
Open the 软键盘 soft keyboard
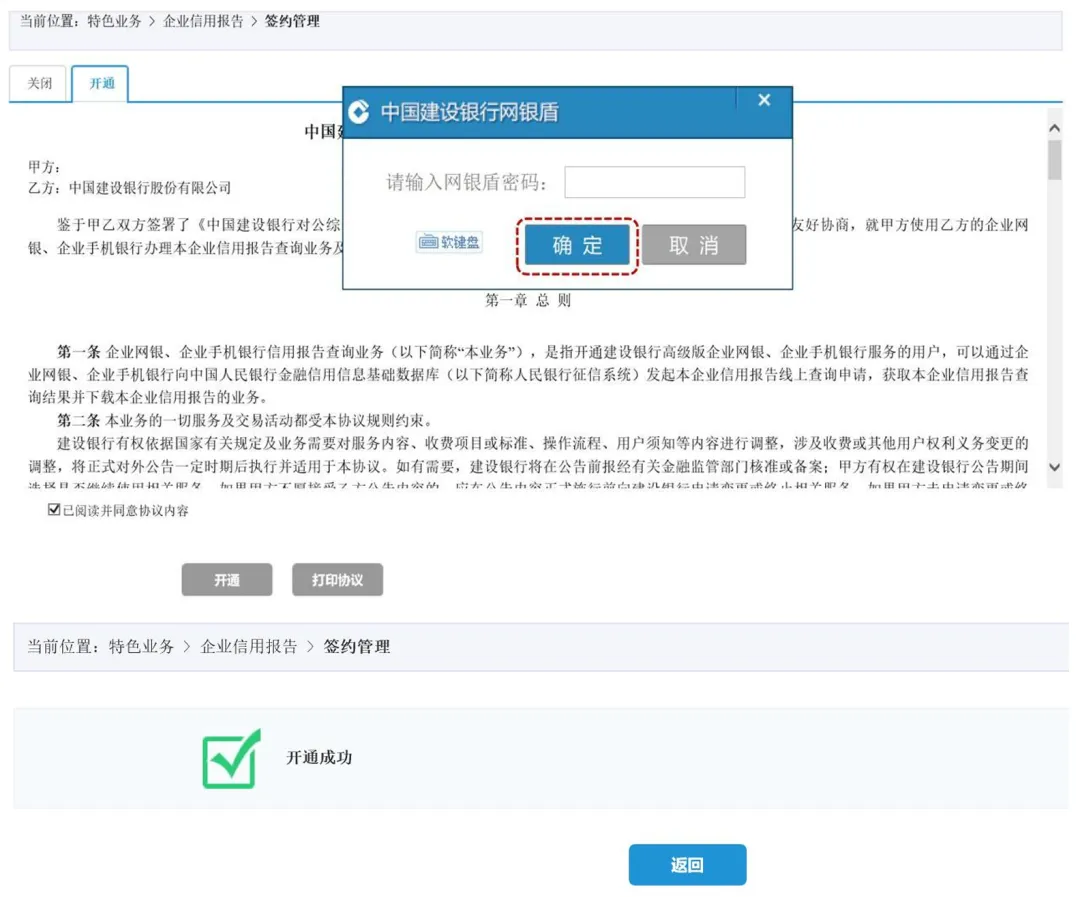tap(449, 242)
